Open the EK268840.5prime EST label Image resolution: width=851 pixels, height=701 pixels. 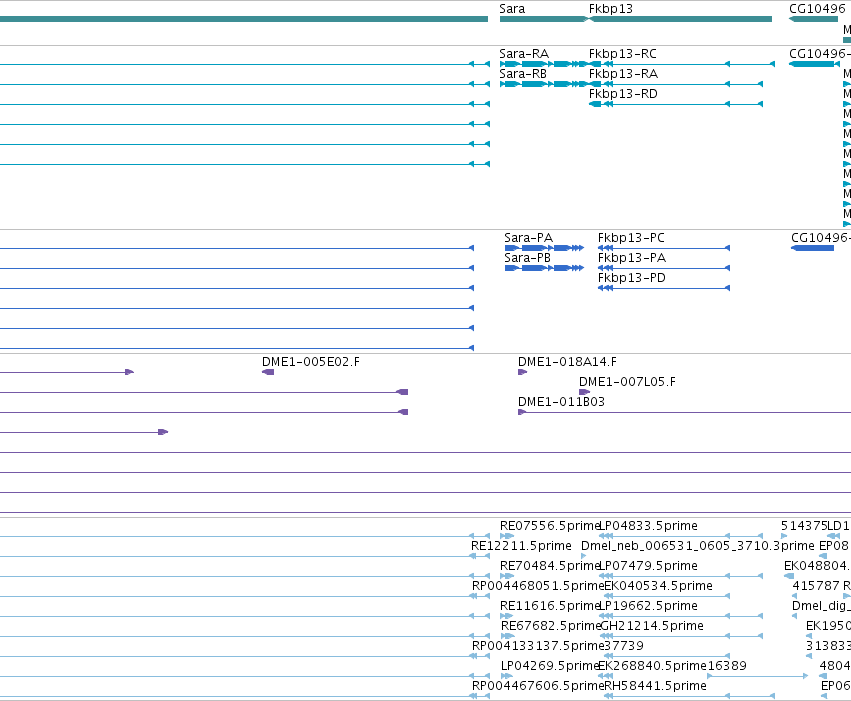point(652,666)
